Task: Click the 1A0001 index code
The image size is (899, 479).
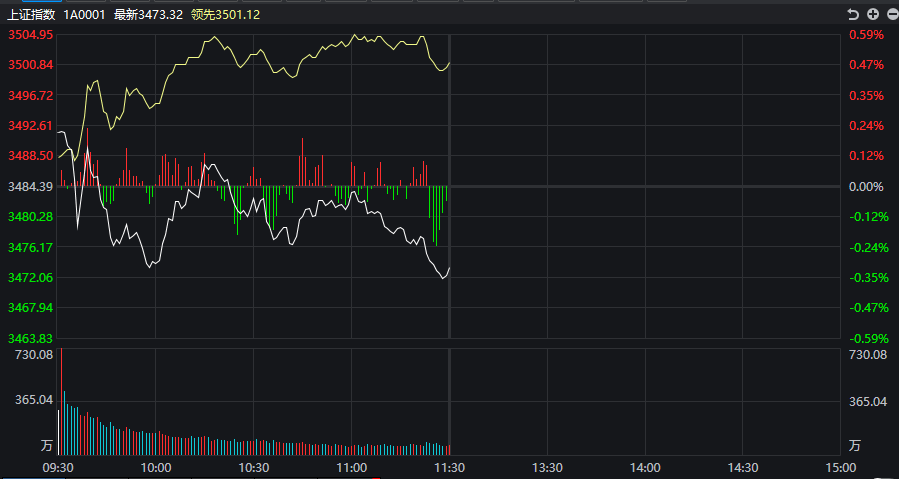Action: click(84, 15)
